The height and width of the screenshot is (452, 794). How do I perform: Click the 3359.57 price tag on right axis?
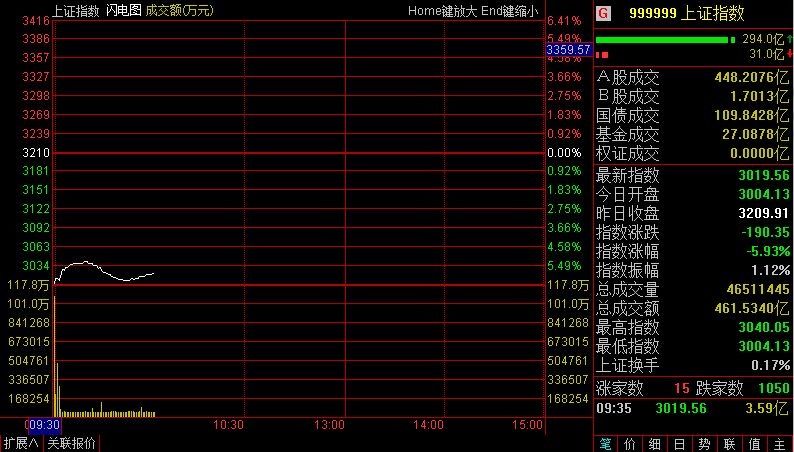[x=569, y=49]
